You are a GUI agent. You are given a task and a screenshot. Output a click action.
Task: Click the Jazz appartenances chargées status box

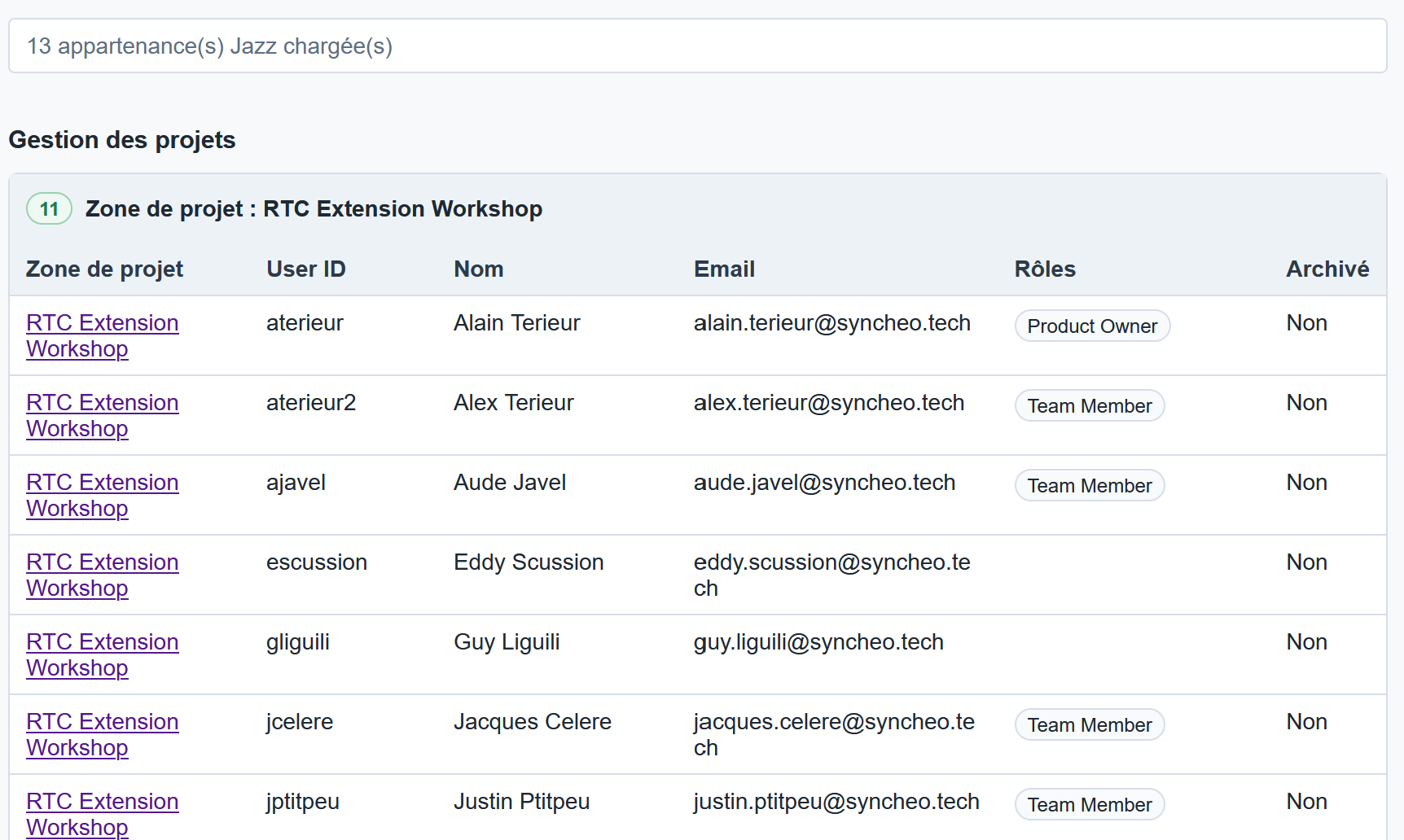698,46
